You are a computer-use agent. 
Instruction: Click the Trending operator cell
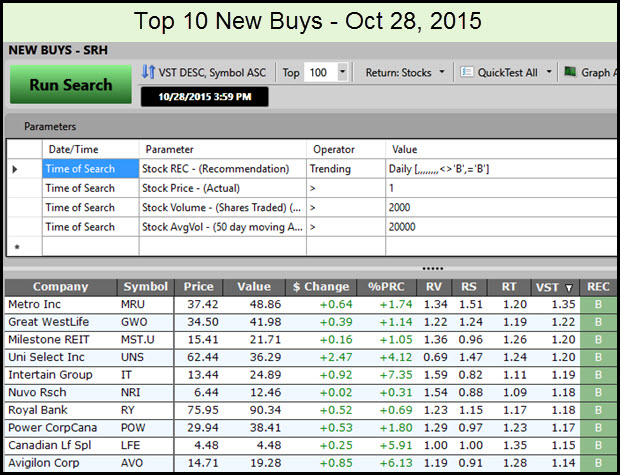[x=346, y=169]
